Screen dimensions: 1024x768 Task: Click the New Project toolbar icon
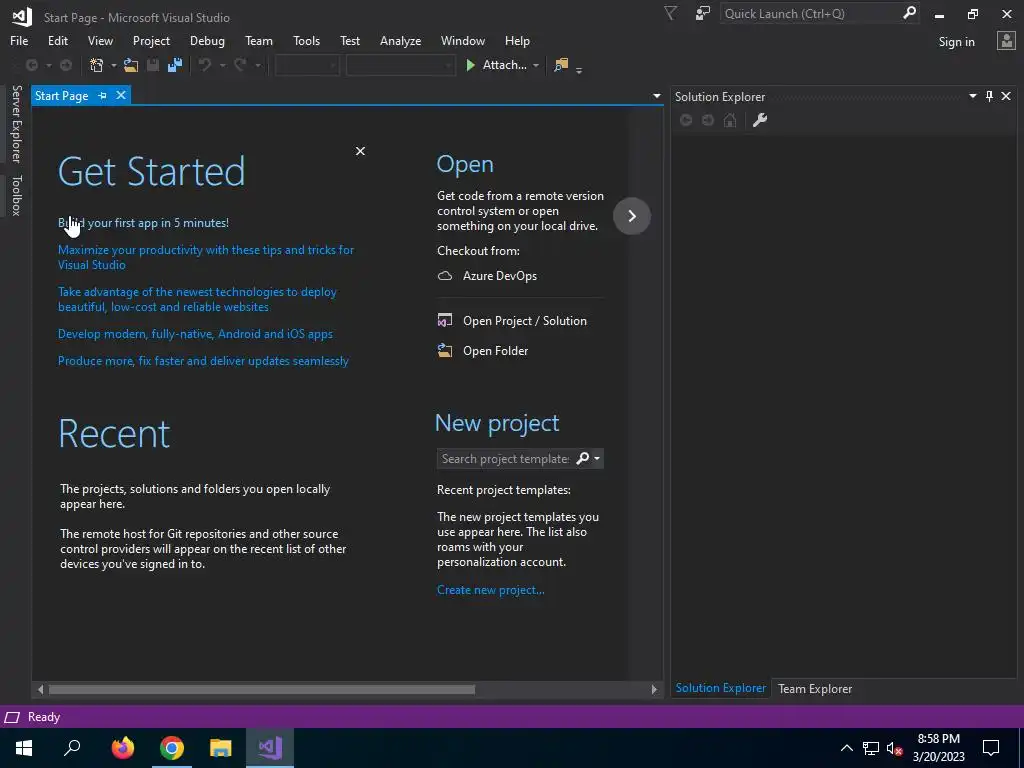[97, 65]
